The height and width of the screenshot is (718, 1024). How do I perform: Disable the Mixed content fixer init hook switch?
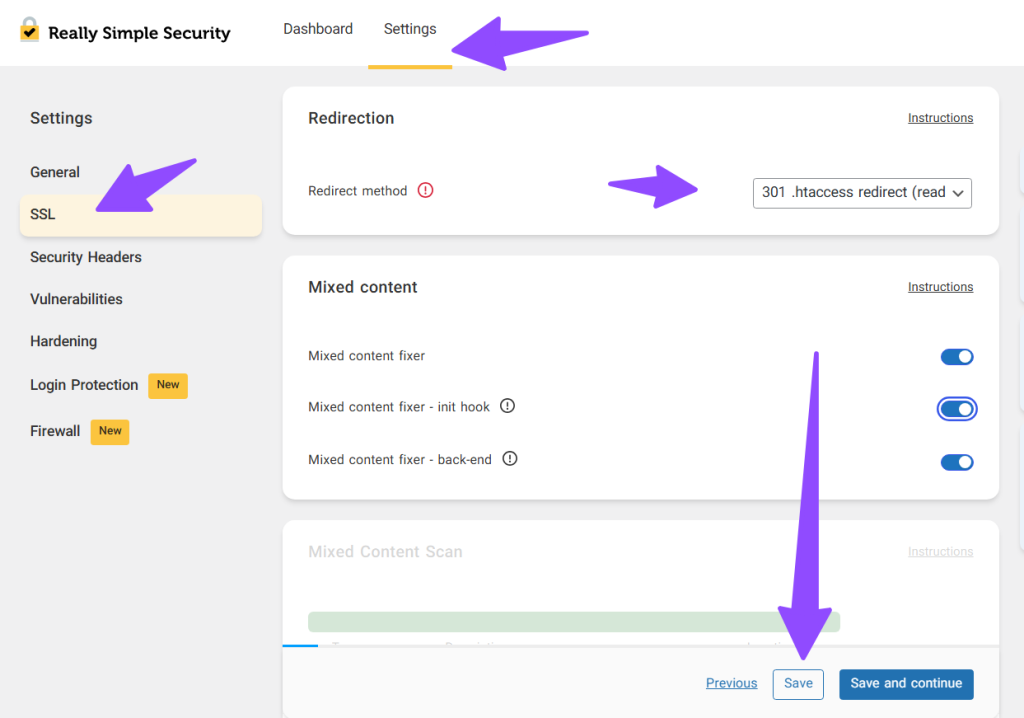click(x=957, y=409)
